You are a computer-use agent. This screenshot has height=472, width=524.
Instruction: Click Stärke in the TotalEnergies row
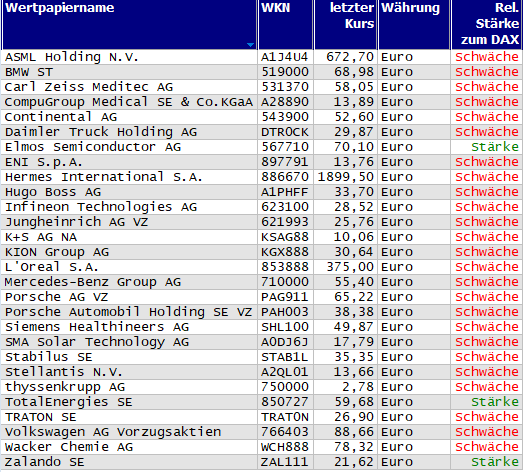click(x=495, y=402)
